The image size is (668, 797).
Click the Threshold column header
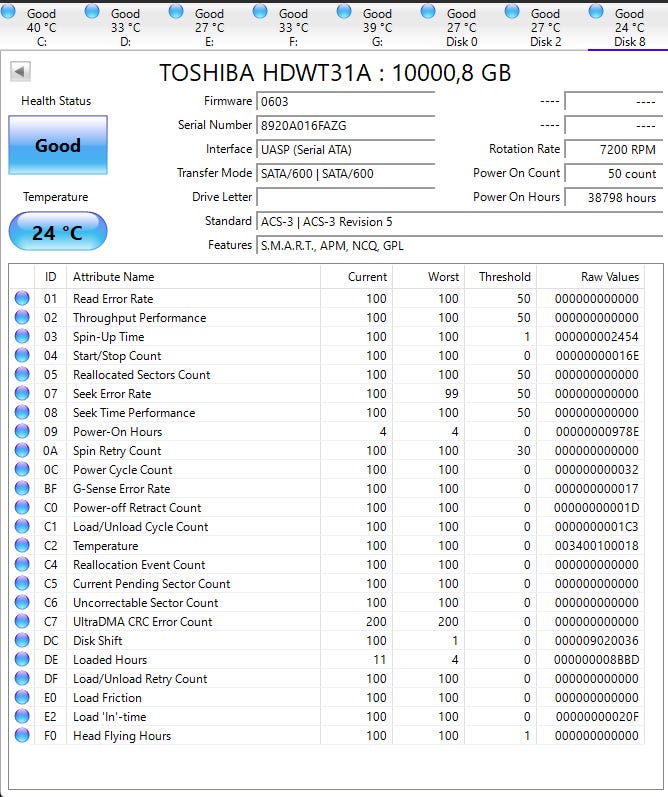[501, 277]
